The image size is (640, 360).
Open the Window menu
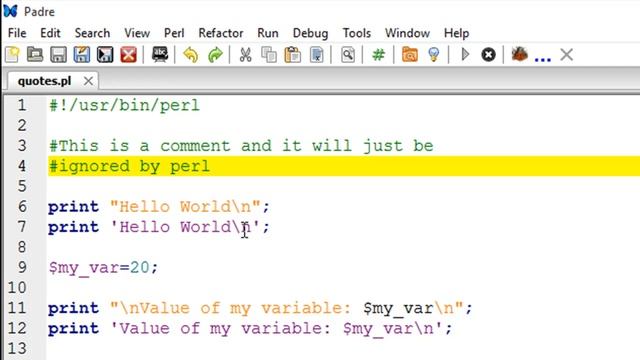point(407,33)
